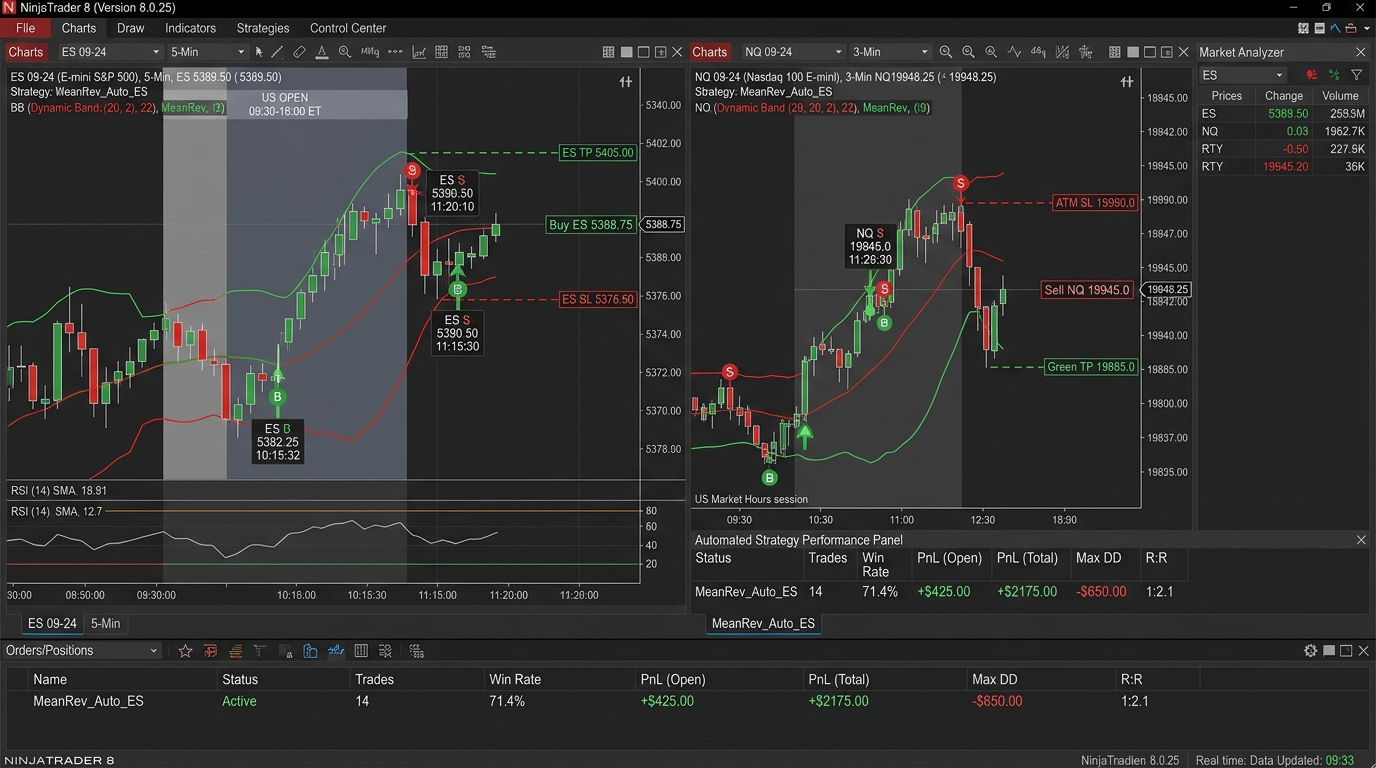Click the line chart icon in NQ toolbar
1376x768 pixels.
(x=1015, y=52)
